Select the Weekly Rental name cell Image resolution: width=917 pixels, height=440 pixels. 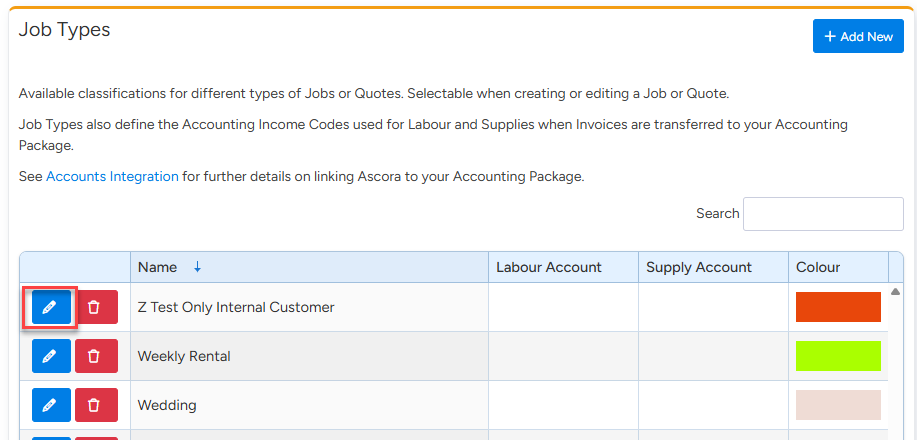point(185,356)
